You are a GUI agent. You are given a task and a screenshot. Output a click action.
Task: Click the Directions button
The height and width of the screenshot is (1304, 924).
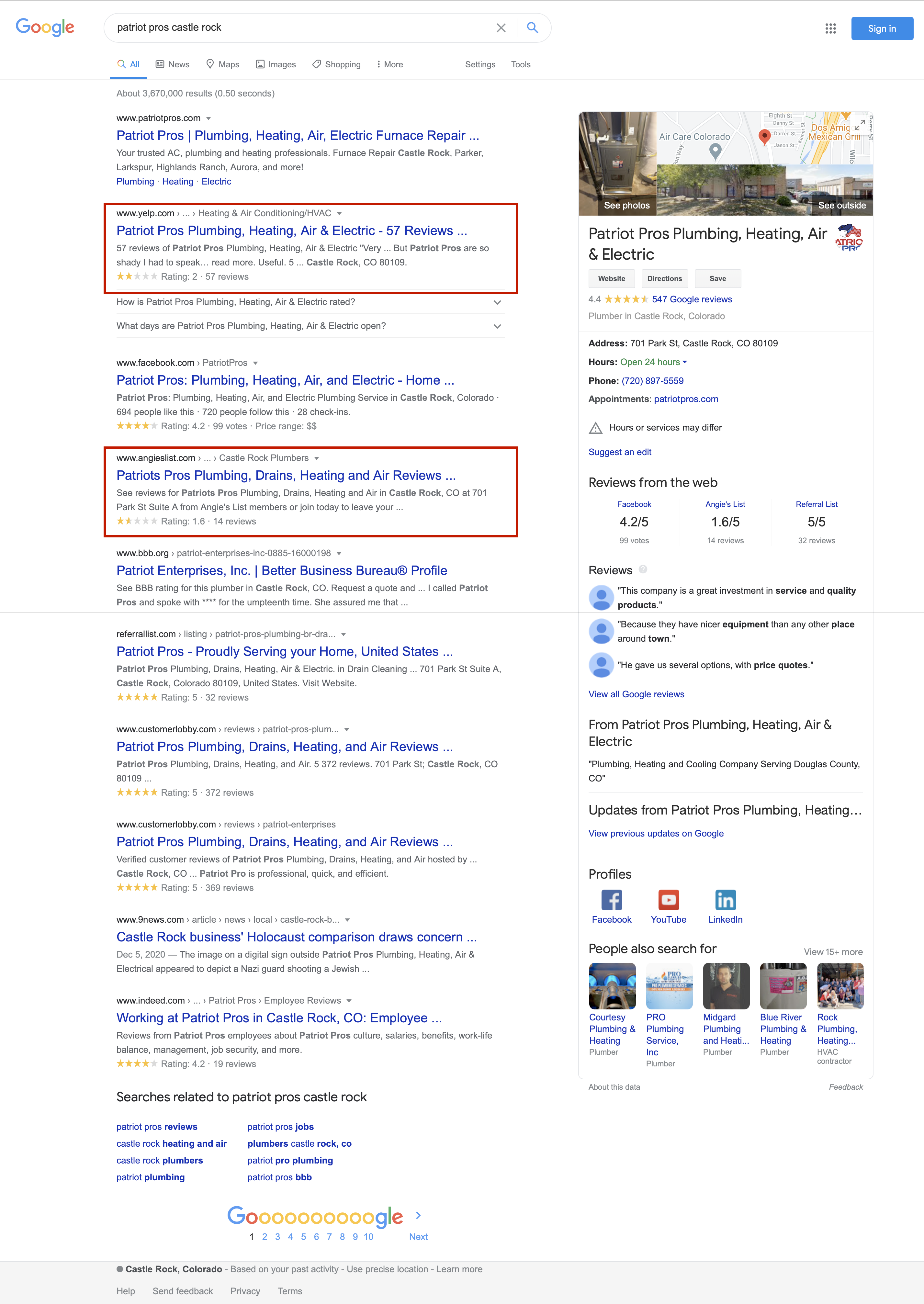664,279
